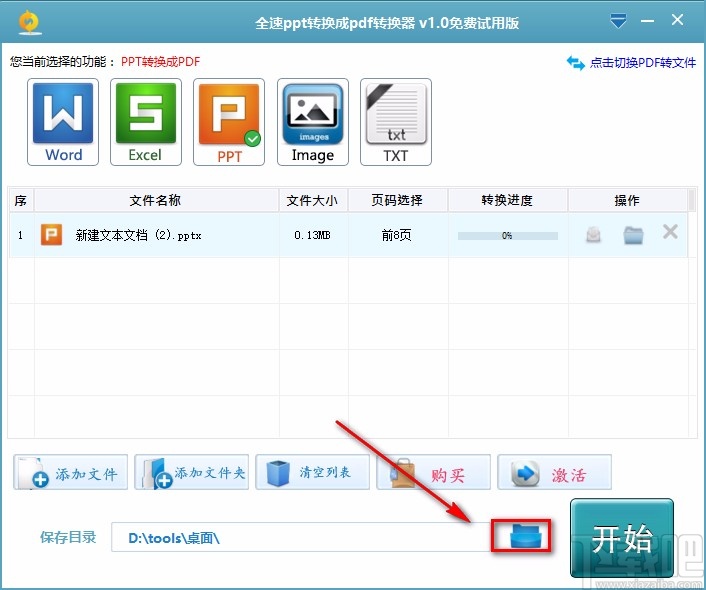
Task: Click the 添加文件夹 button
Action: (x=191, y=472)
